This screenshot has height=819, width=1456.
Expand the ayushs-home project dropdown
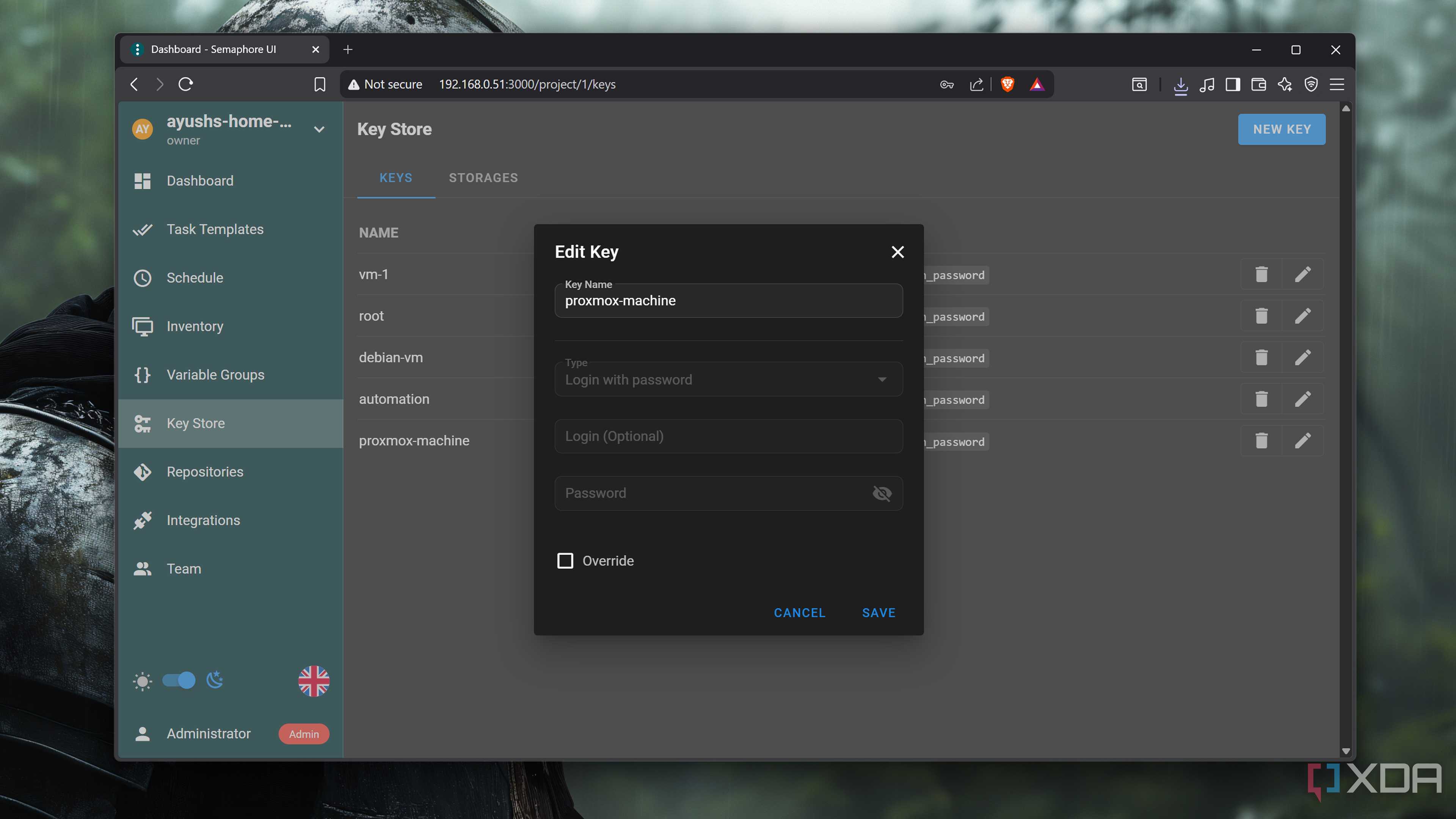point(319,129)
